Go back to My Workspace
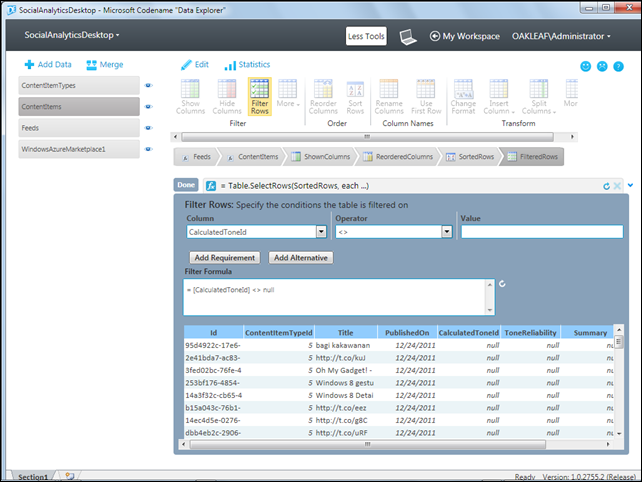642x482 pixels. tap(465, 36)
